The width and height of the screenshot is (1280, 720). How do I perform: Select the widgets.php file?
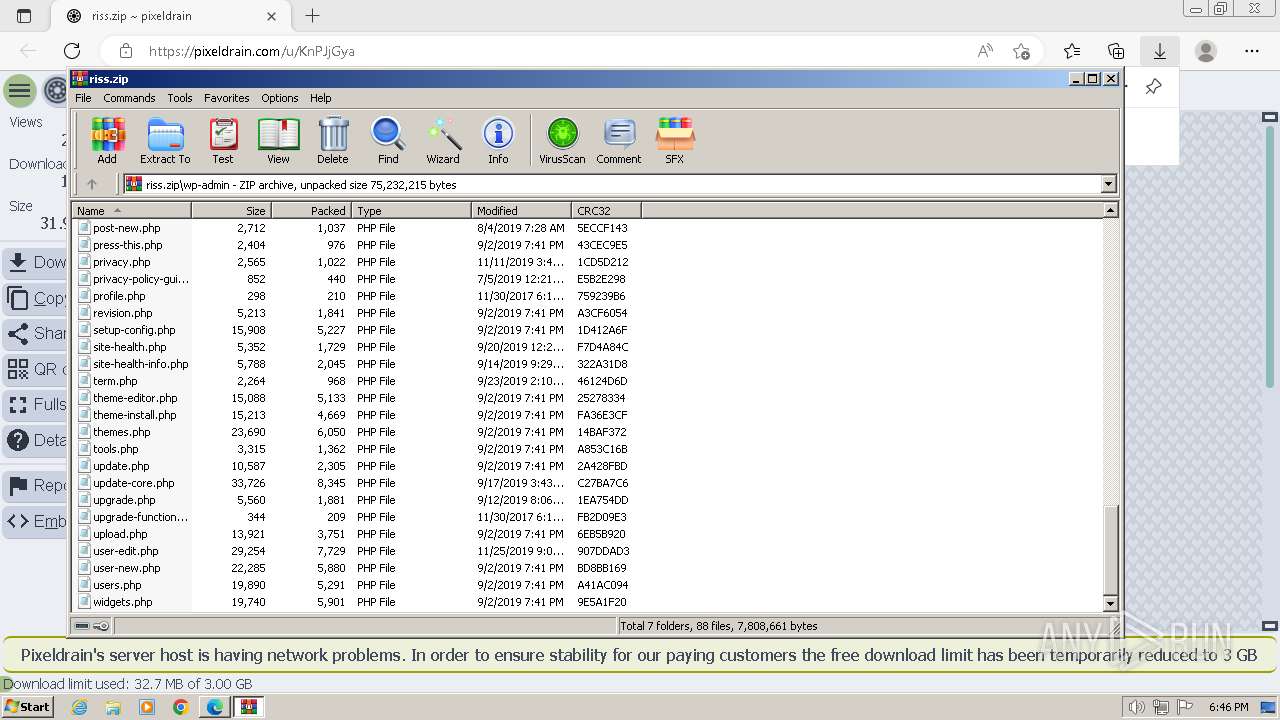pos(122,602)
